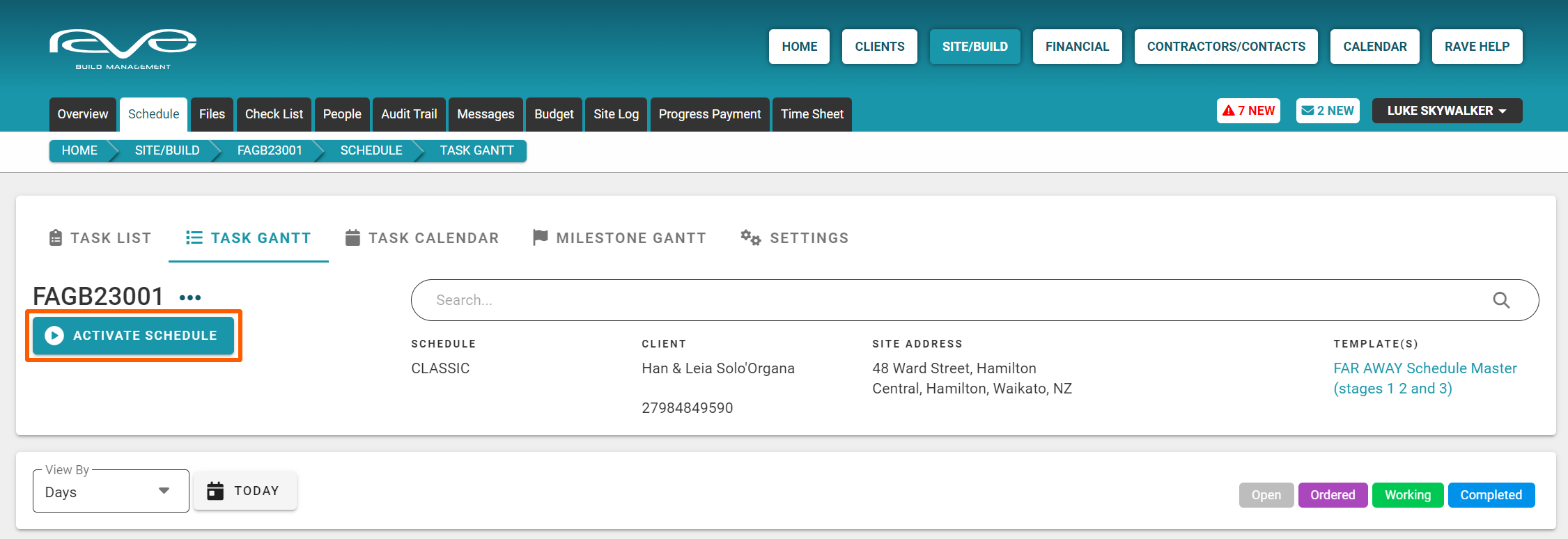Go to HOME in the top navigation
This screenshot has width=1568, height=539.
(x=799, y=47)
